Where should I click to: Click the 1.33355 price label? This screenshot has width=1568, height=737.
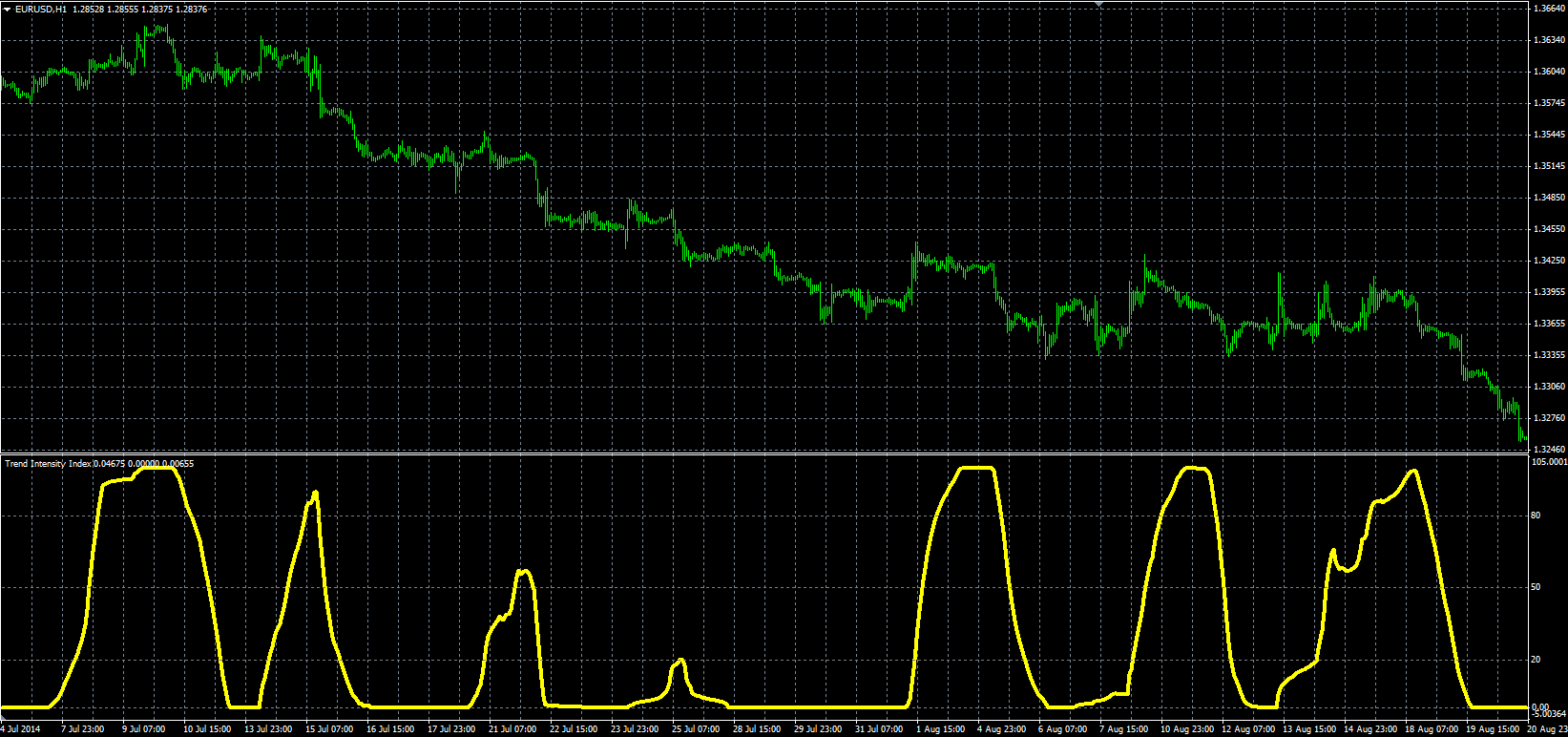[1548, 355]
